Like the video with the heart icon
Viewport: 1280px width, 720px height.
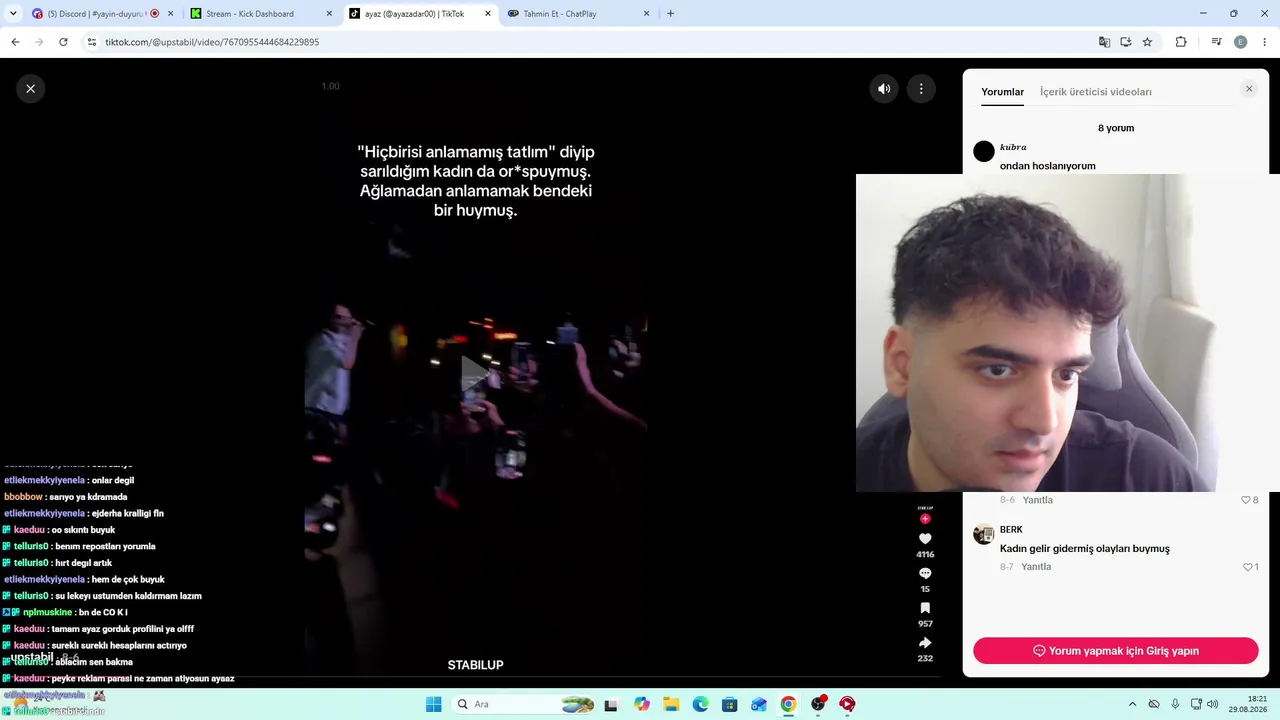(925, 539)
